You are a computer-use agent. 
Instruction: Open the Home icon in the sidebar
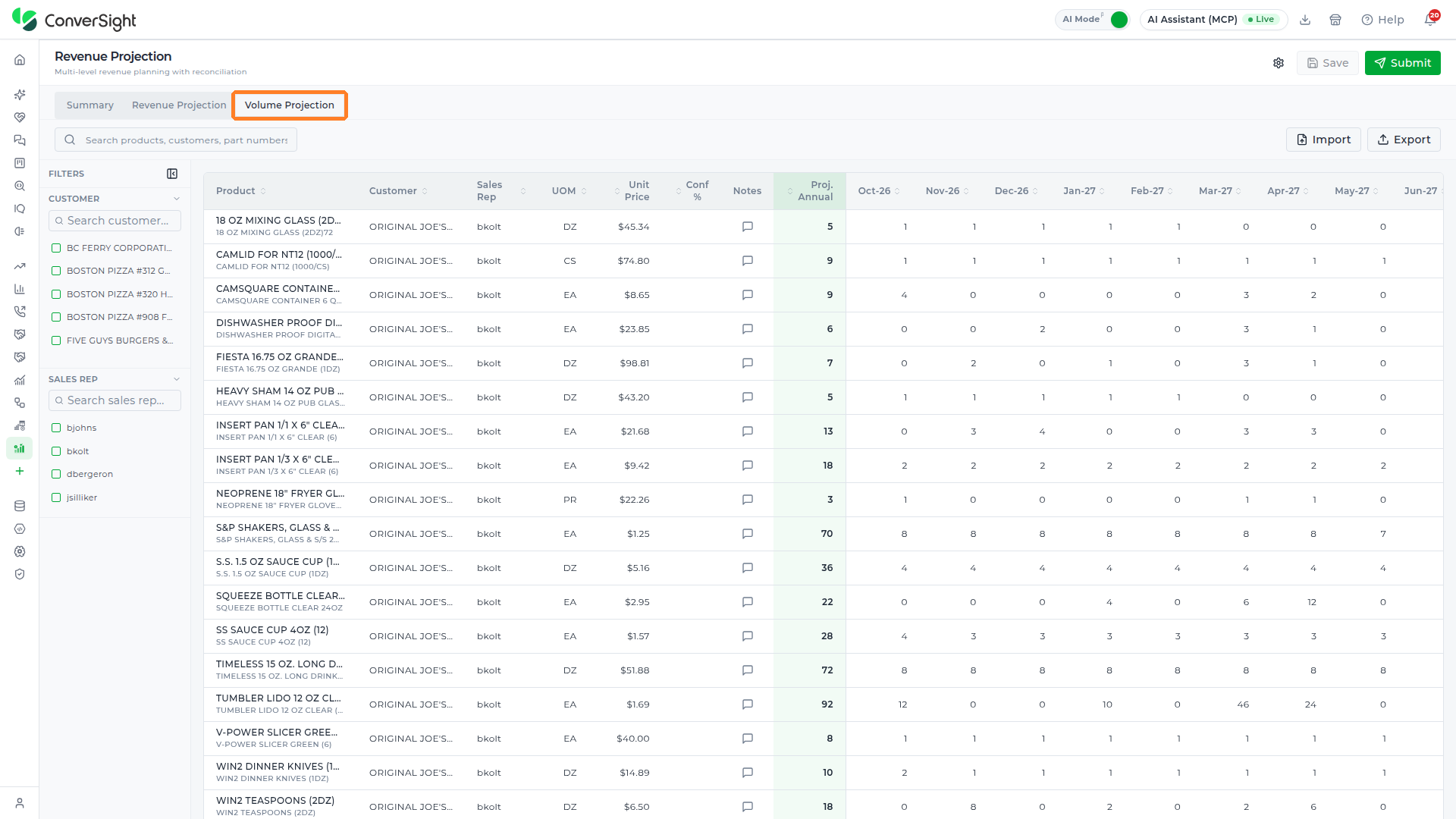pyautogui.click(x=20, y=60)
